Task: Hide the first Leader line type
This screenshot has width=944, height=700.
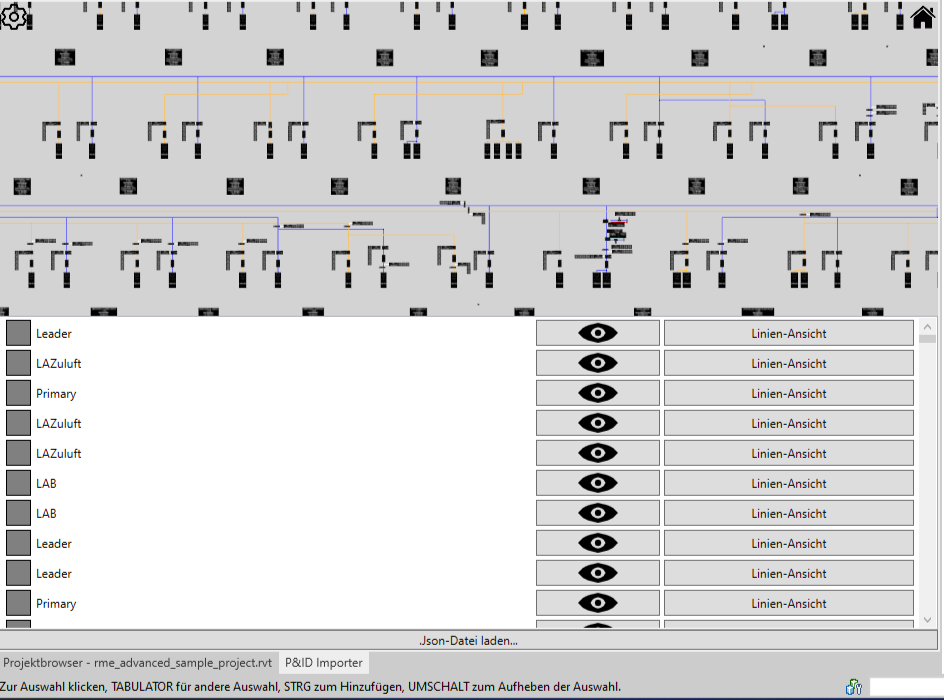Action: [597, 332]
